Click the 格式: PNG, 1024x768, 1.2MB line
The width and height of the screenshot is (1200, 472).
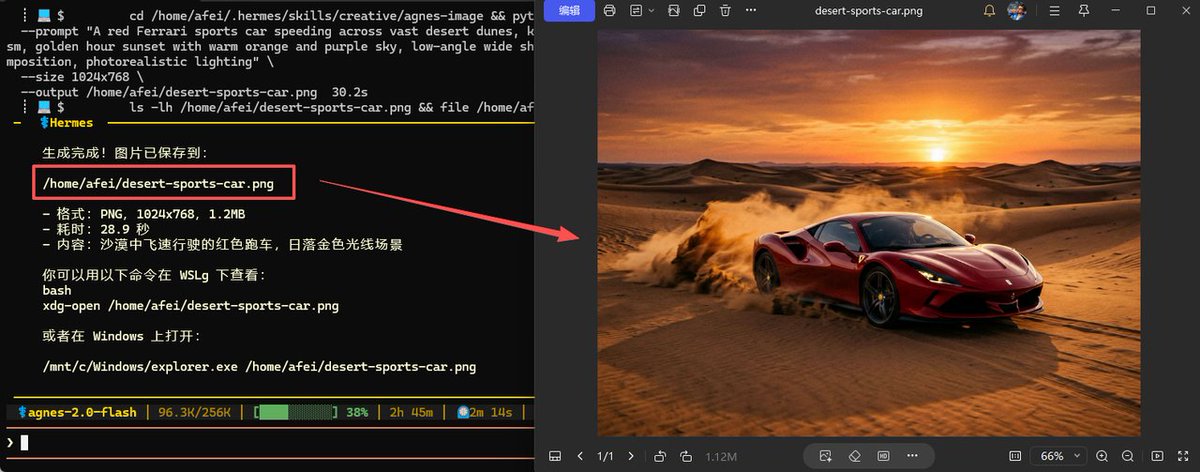tap(144, 214)
